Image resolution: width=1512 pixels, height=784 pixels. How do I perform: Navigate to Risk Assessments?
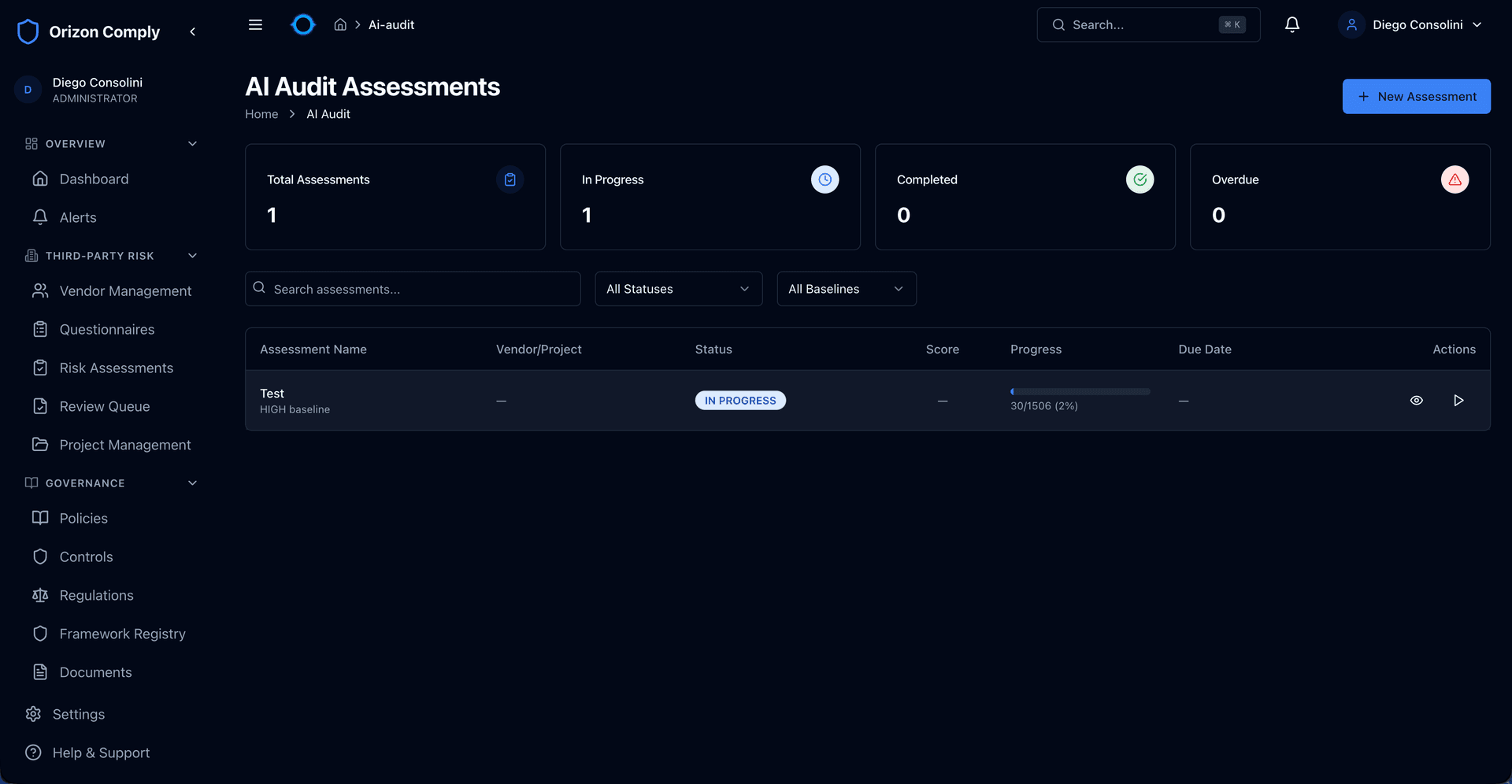pyautogui.click(x=117, y=368)
